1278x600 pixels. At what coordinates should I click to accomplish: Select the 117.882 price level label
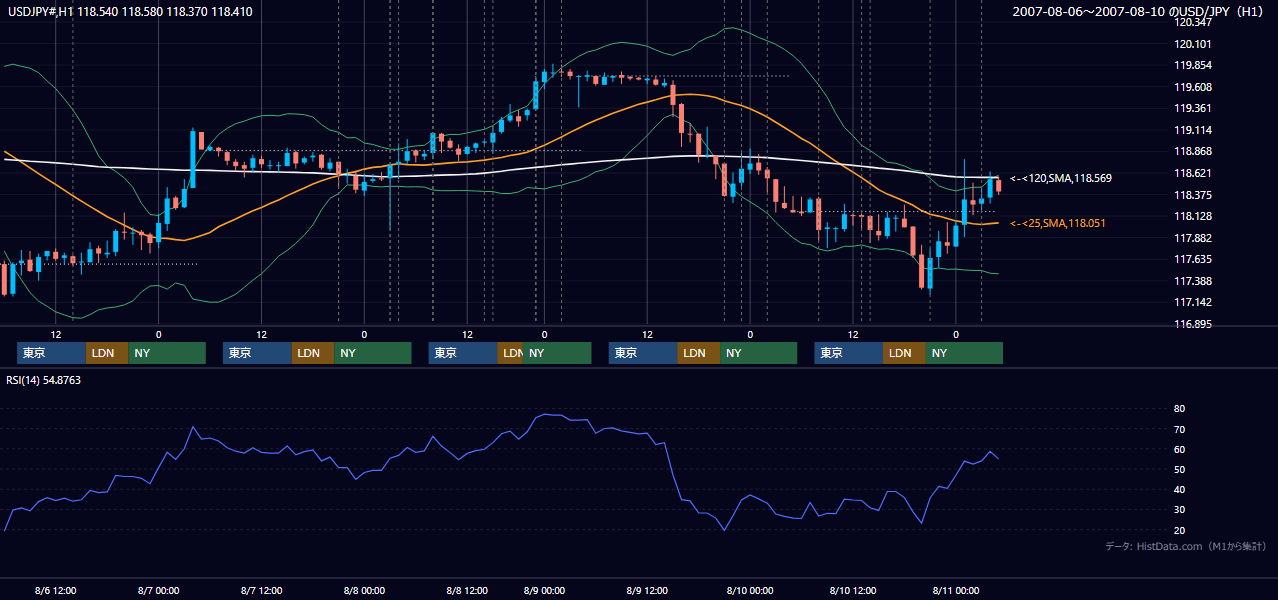pos(1194,238)
